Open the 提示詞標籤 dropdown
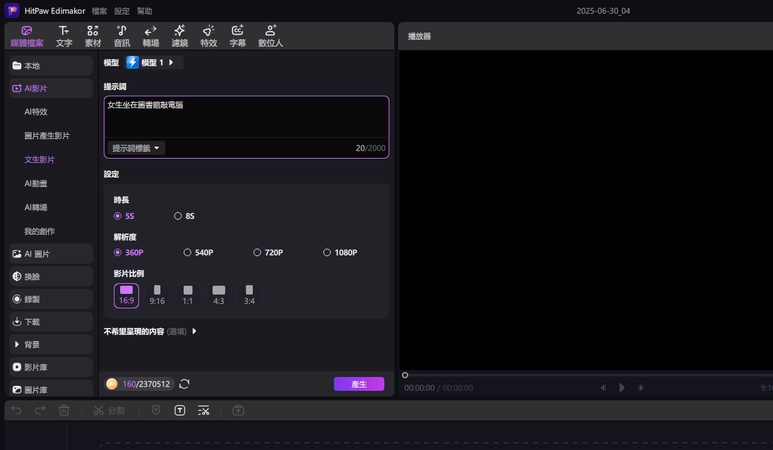Screen dimensions: 773x450 pos(136,148)
